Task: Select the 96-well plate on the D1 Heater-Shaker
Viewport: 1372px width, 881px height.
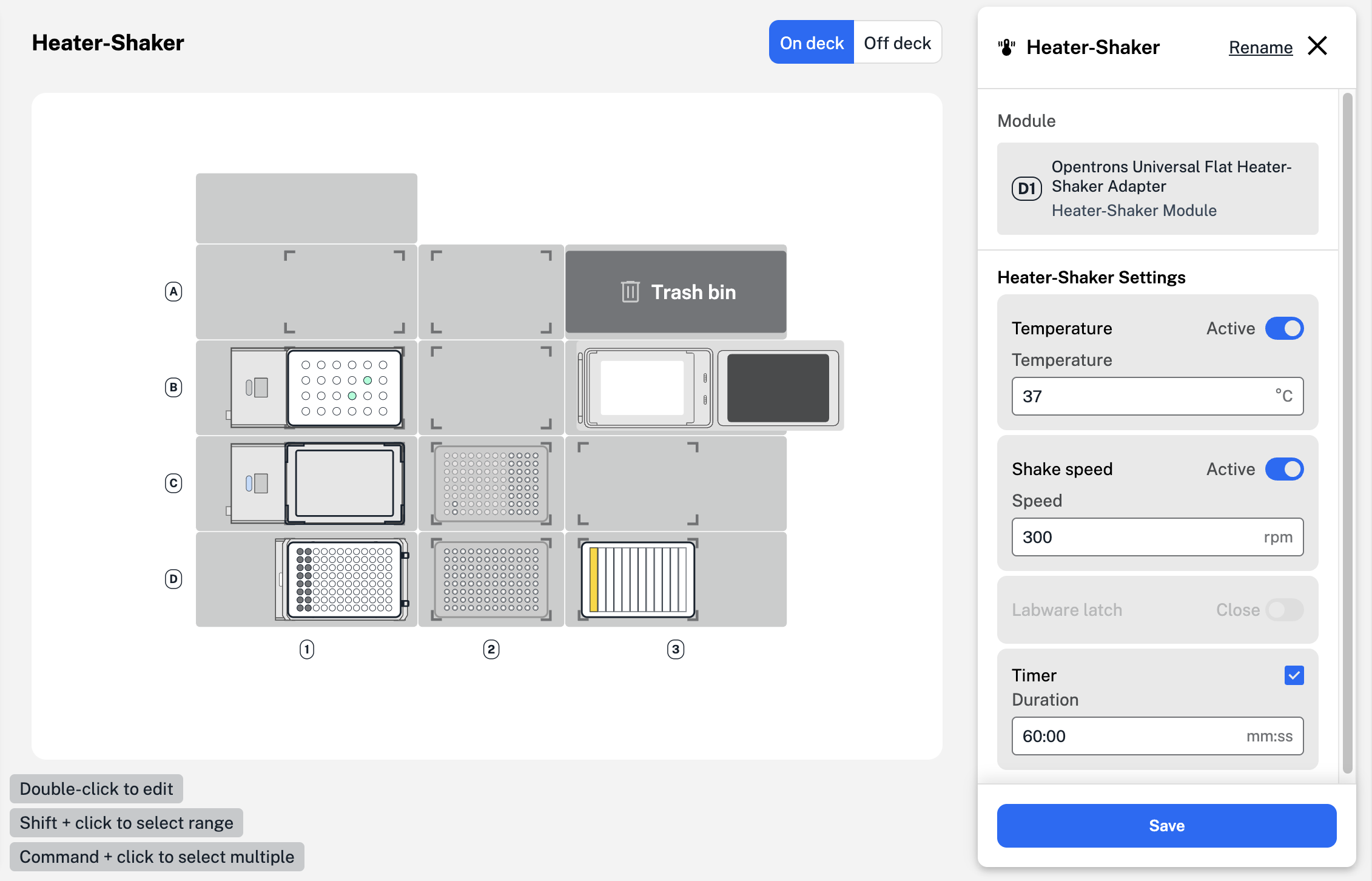Action: tap(344, 579)
